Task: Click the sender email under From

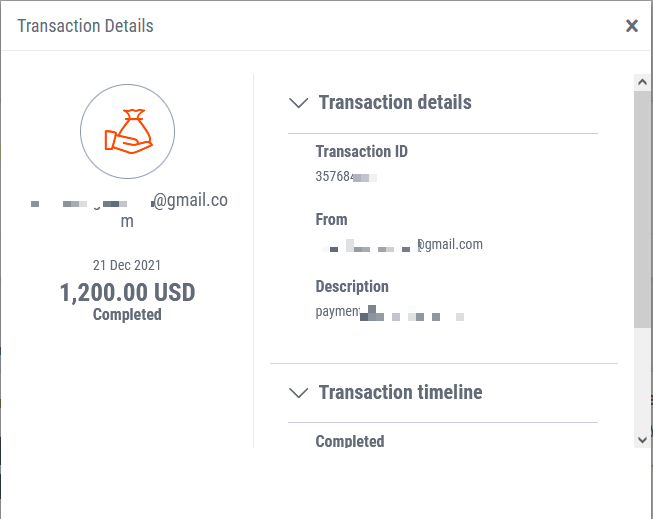Action: 400,244
